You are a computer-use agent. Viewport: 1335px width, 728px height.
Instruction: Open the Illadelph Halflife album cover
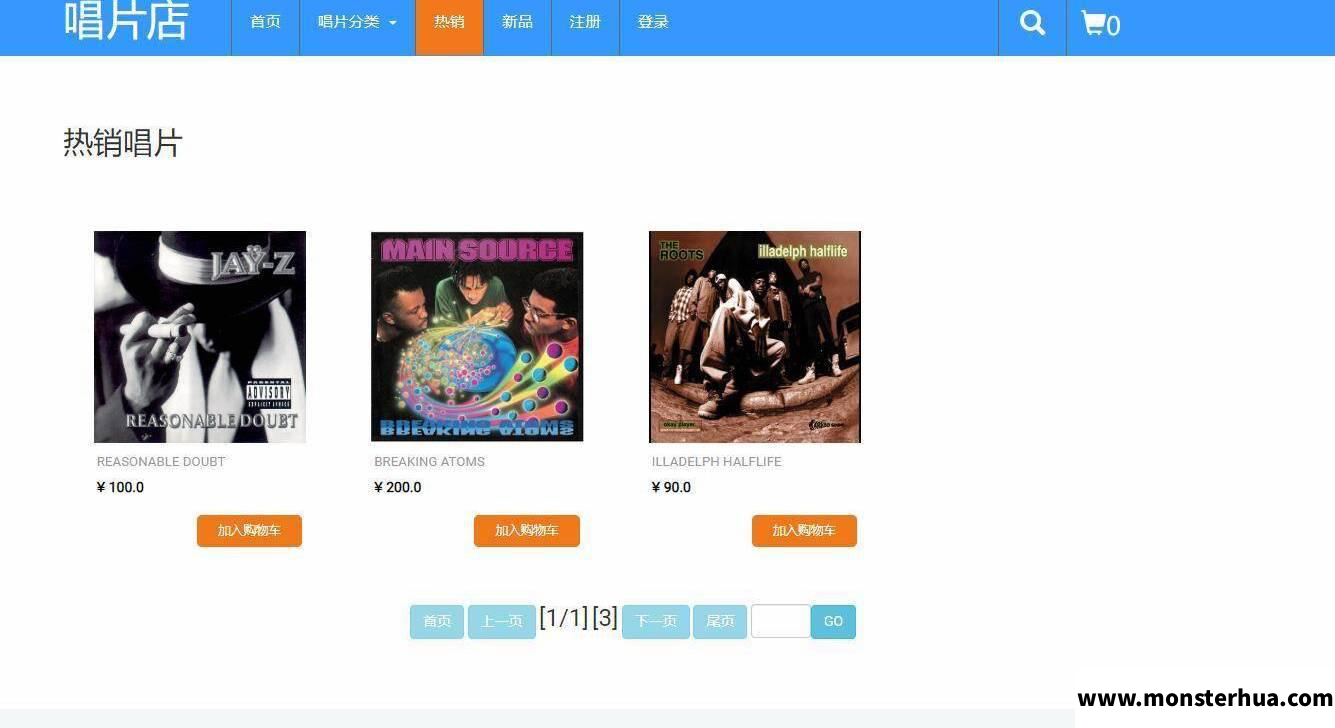tap(755, 337)
